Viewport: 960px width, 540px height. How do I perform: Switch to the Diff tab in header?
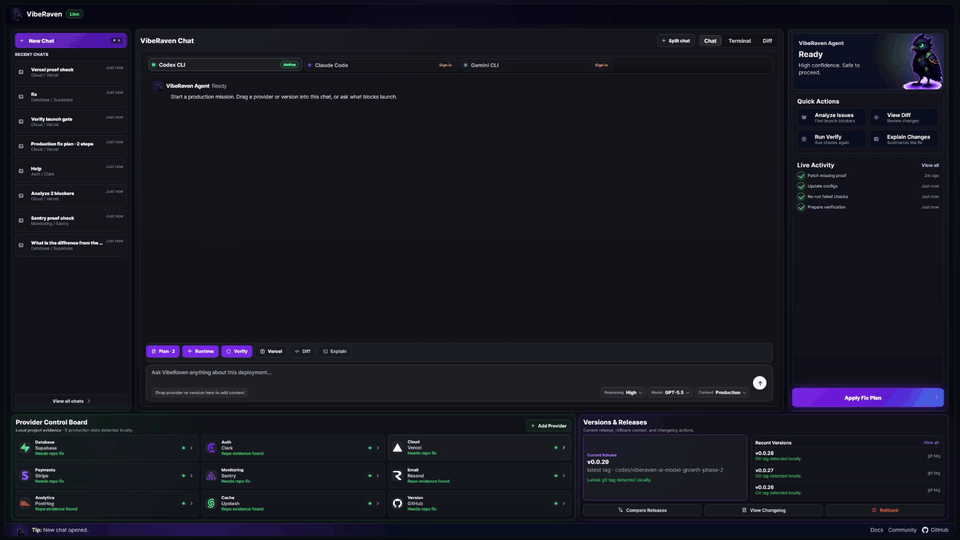[767, 41]
